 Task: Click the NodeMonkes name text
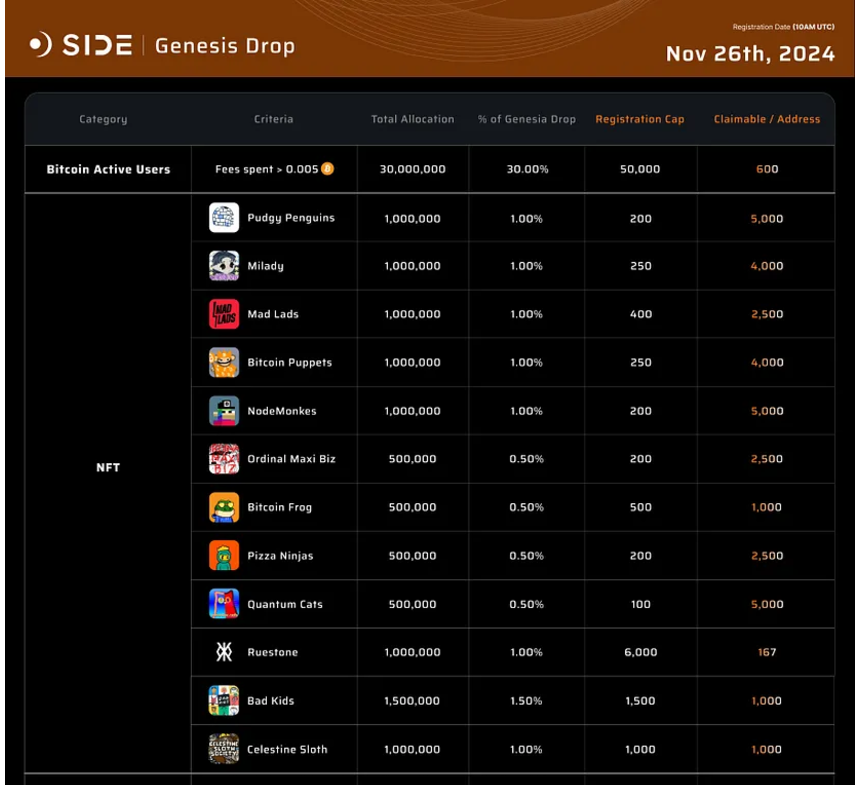tap(282, 410)
